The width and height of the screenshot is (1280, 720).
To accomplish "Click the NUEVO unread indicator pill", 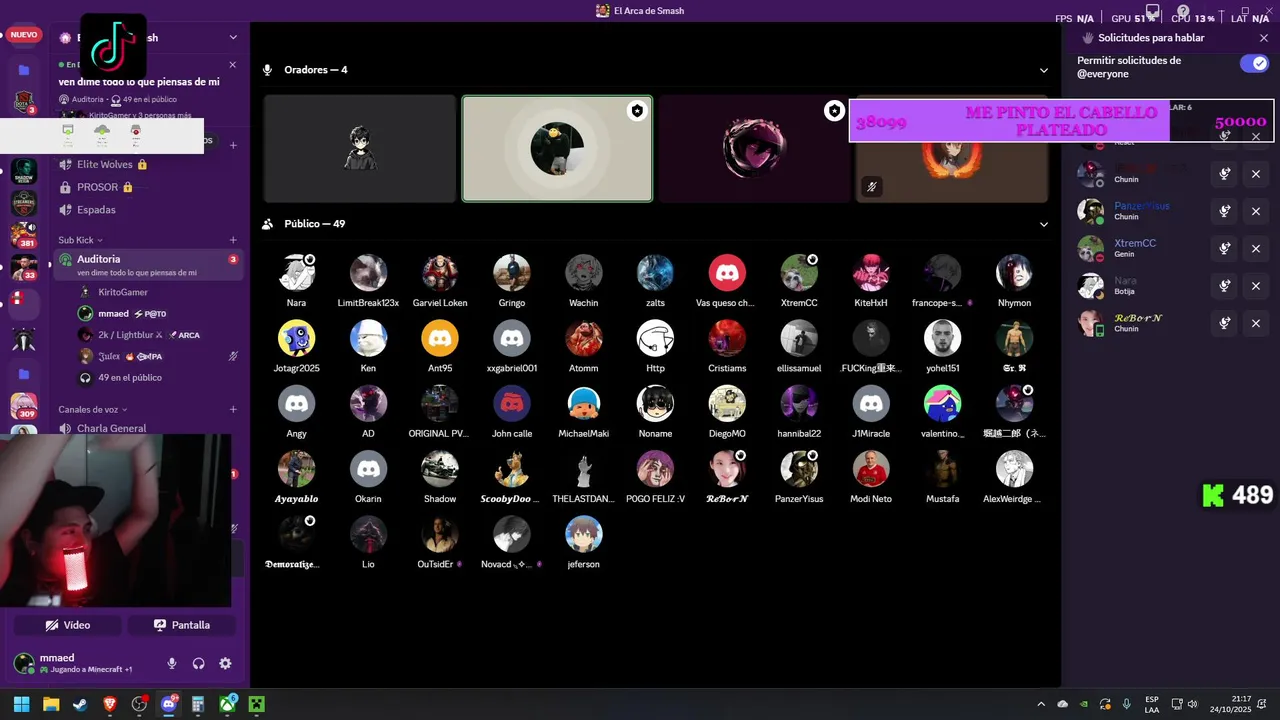I will [x=24, y=35].
